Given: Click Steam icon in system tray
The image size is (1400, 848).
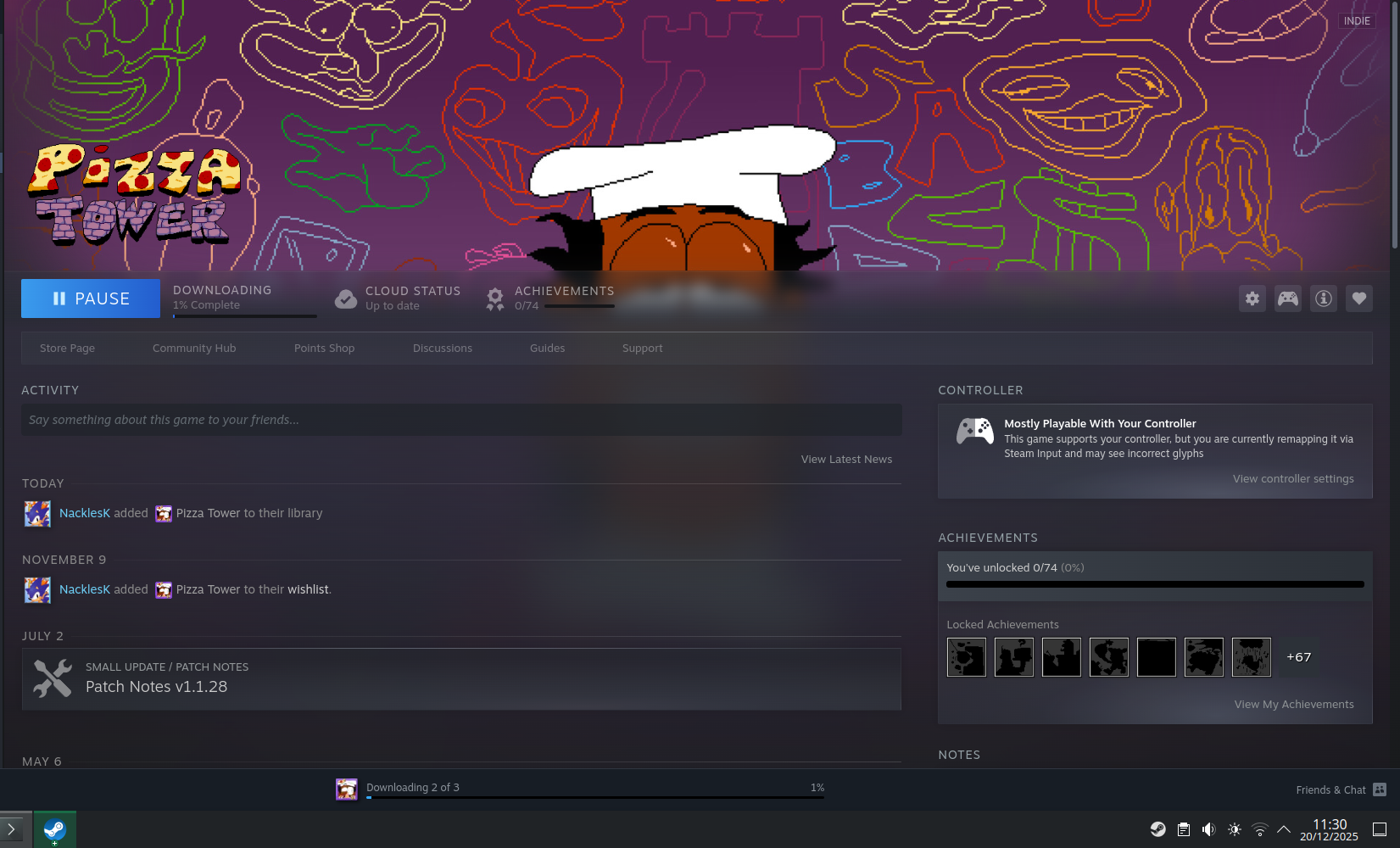Looking at the screenshot, I should 1157,829.
